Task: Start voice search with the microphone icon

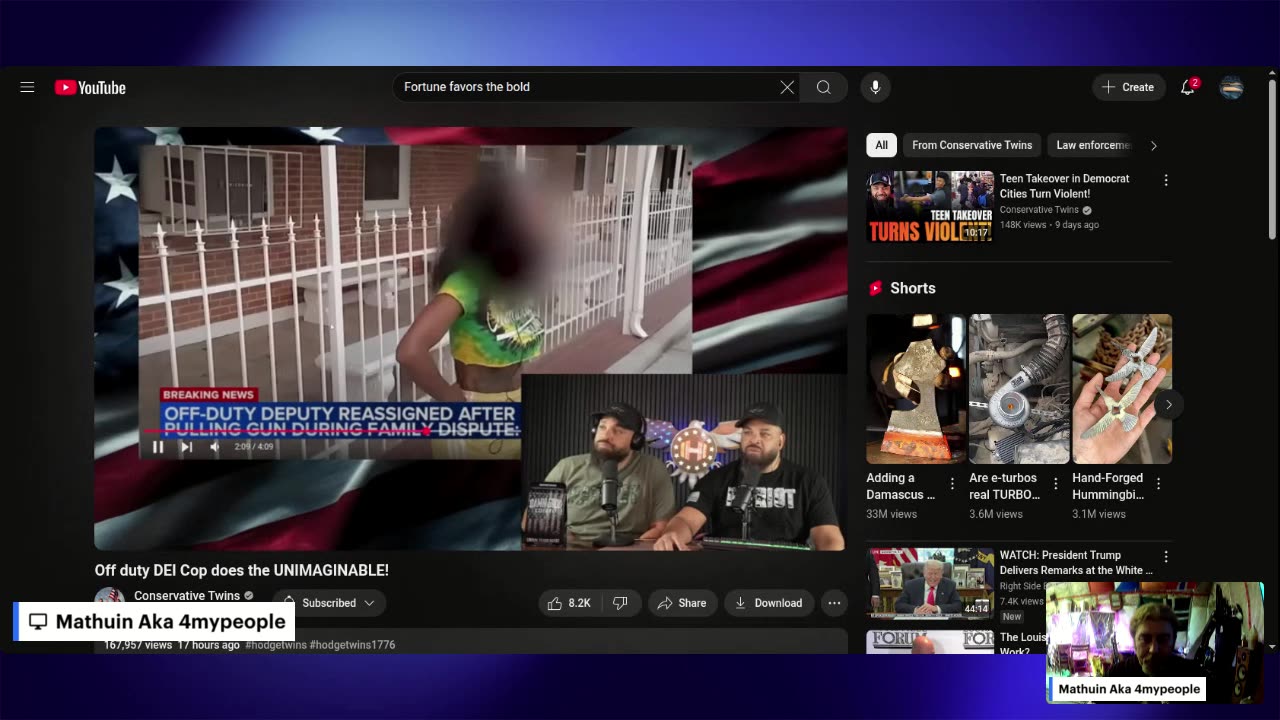Action: 875,87
